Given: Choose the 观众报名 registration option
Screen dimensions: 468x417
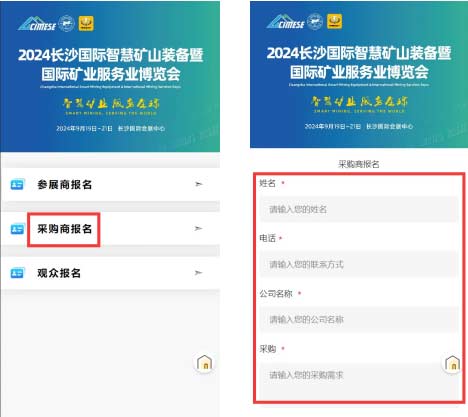Looking at the screenshot, I should (110, 273).
